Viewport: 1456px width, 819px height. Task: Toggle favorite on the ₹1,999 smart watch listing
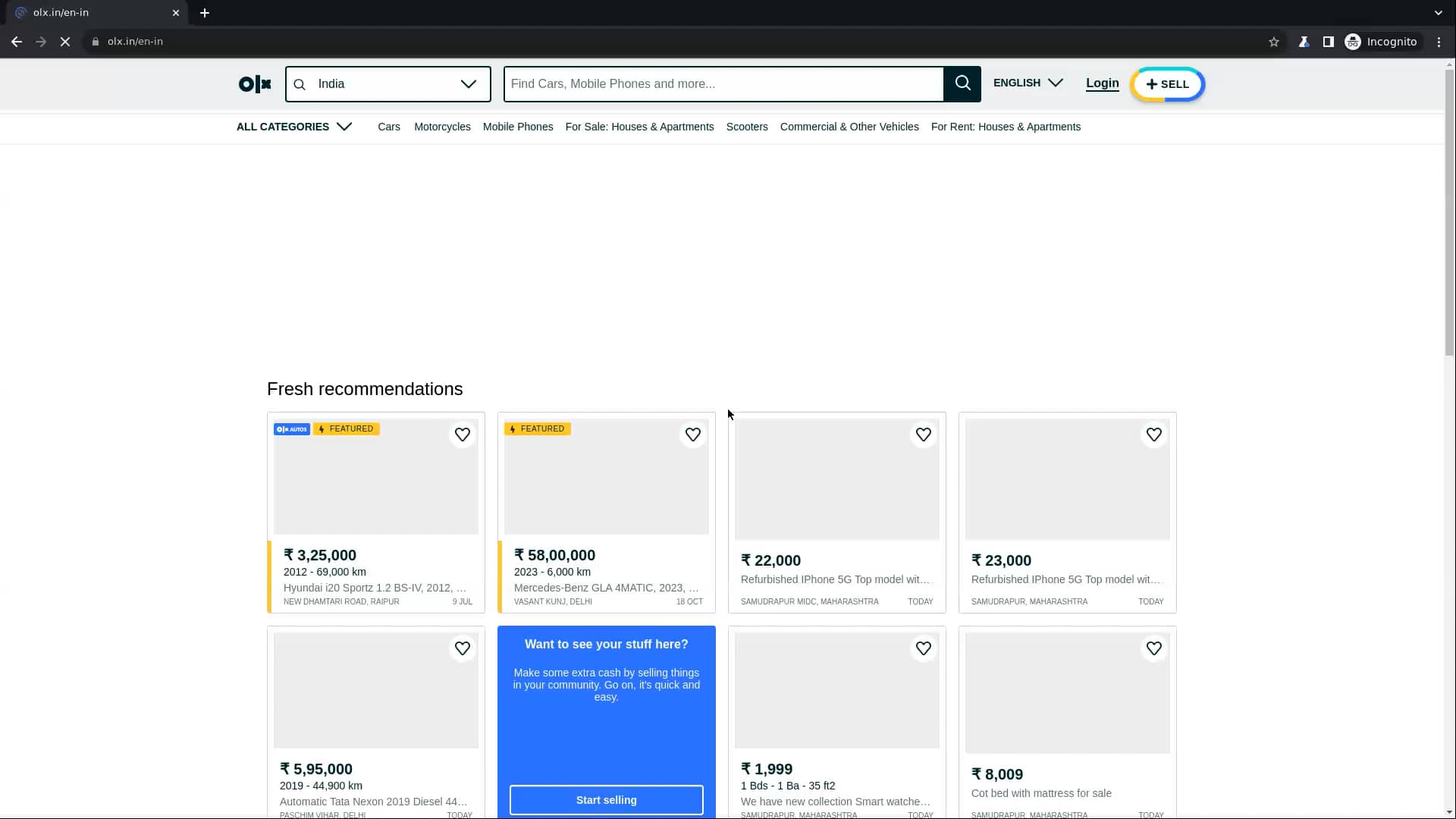[923, 648]
